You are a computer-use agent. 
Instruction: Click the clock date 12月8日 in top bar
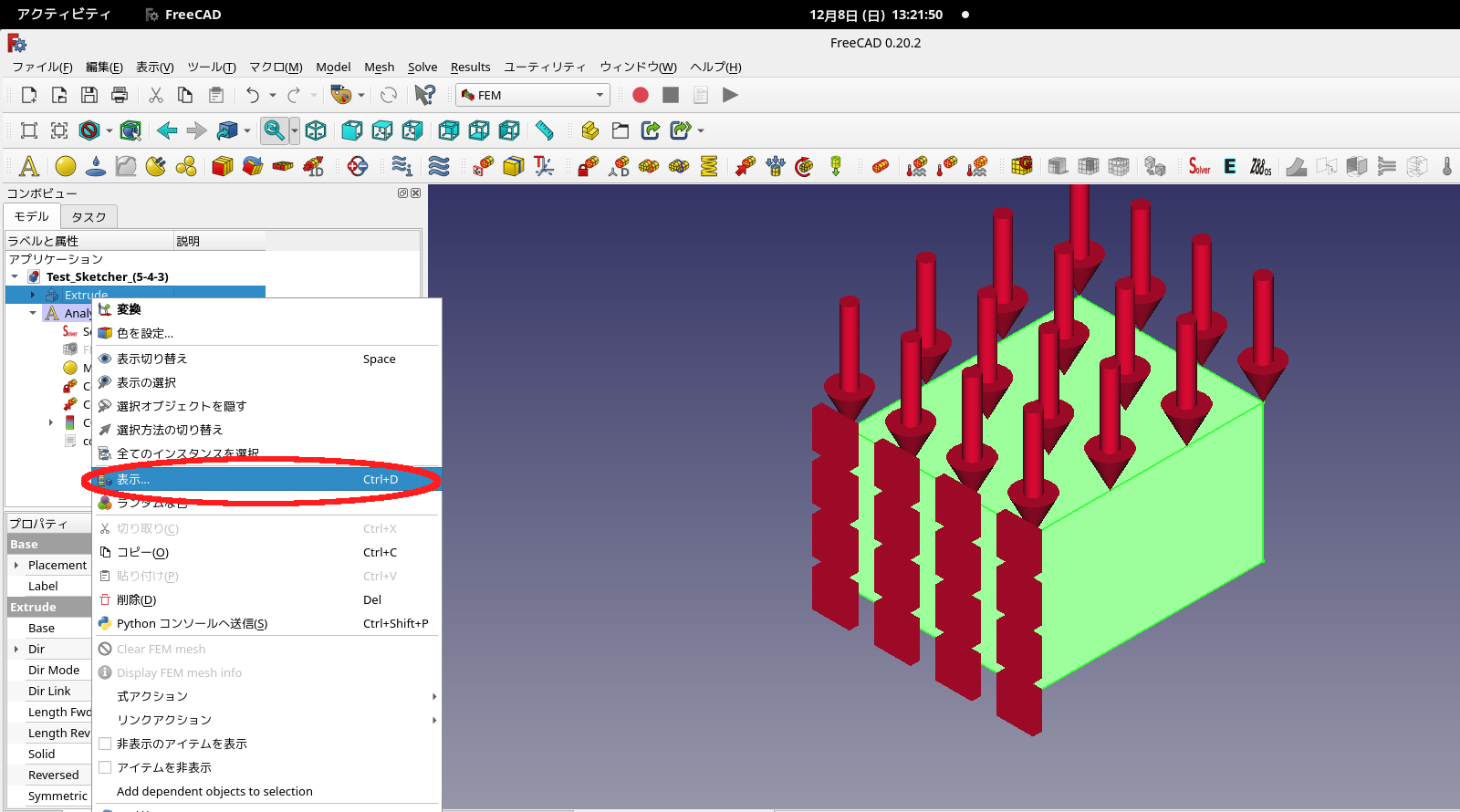876,15
